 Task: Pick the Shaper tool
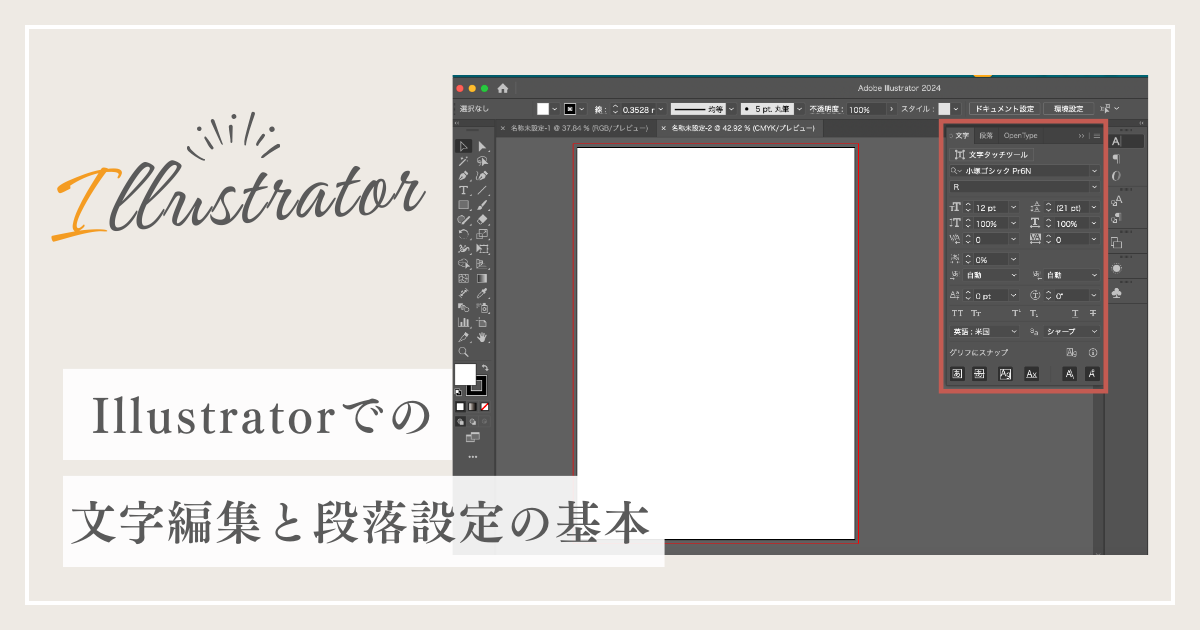click(464, 219)
